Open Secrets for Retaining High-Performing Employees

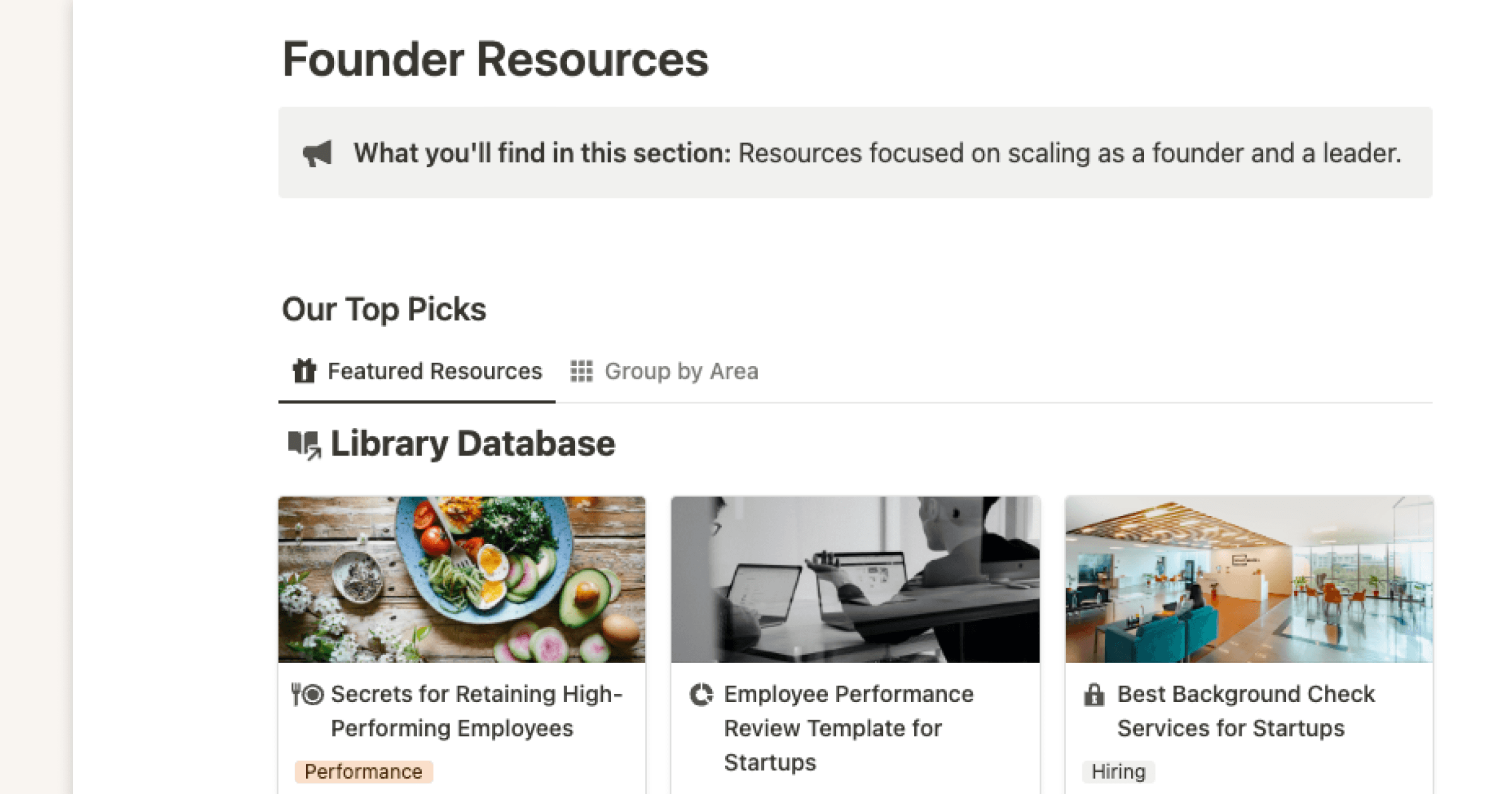[476, 711]
